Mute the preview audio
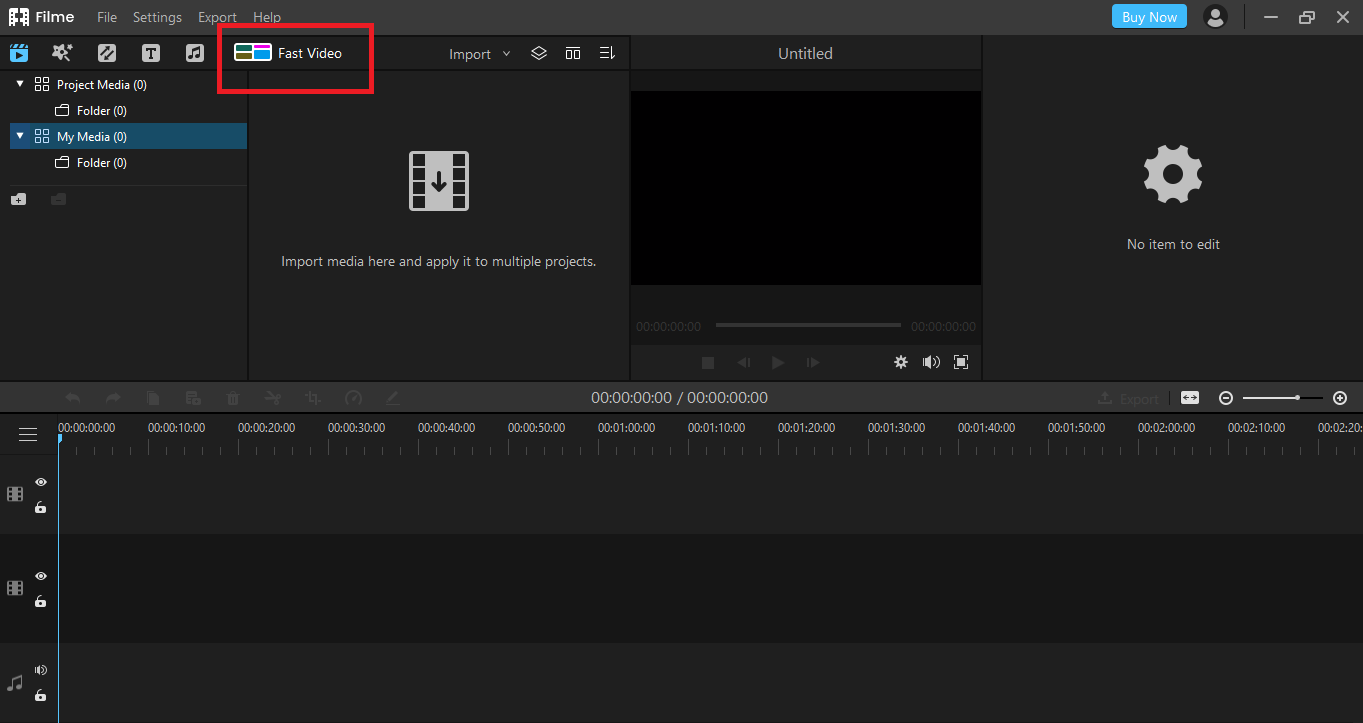The width and height of the screenshot is (1363, 723). point(931,362)
